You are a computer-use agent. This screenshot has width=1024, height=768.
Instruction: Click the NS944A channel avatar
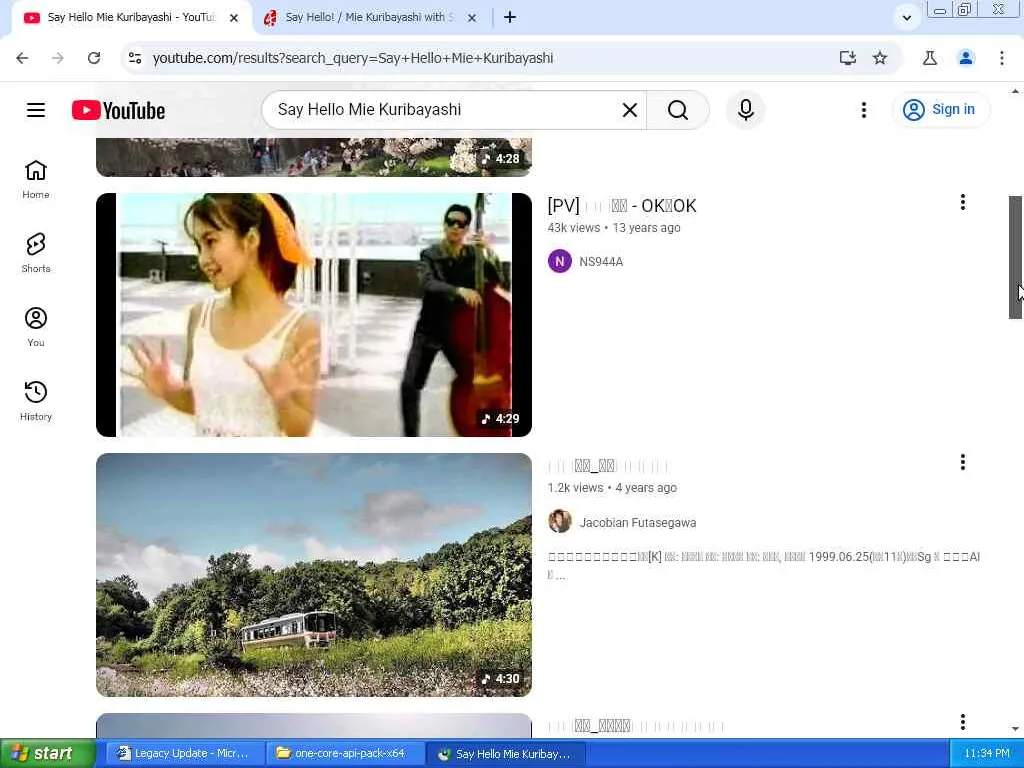tap(560, 261)
